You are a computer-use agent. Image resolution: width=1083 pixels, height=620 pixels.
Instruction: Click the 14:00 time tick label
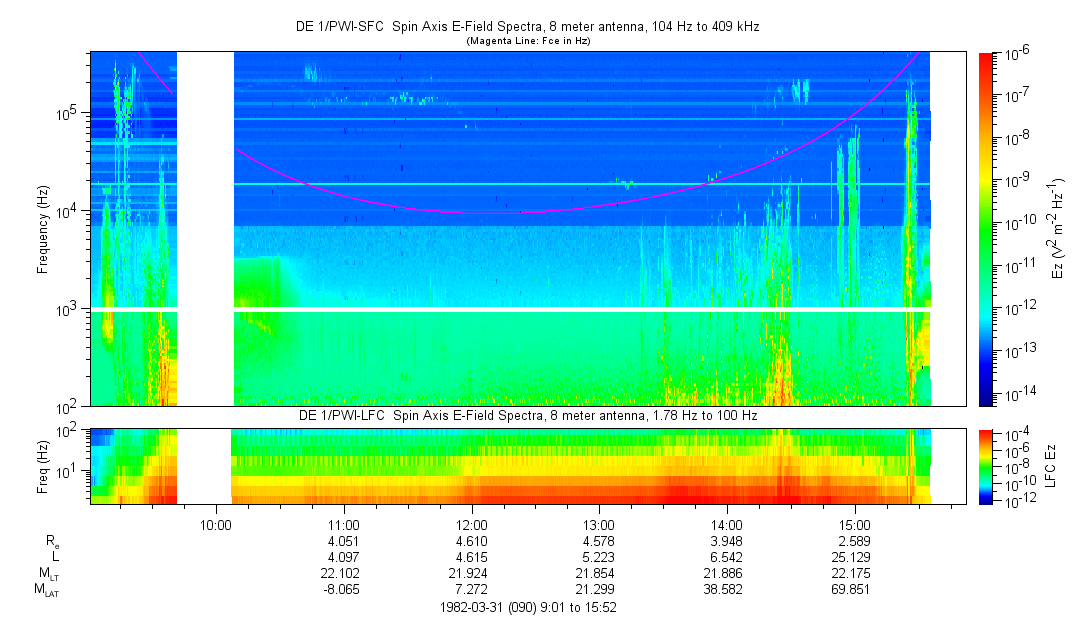tap(726, 524)
